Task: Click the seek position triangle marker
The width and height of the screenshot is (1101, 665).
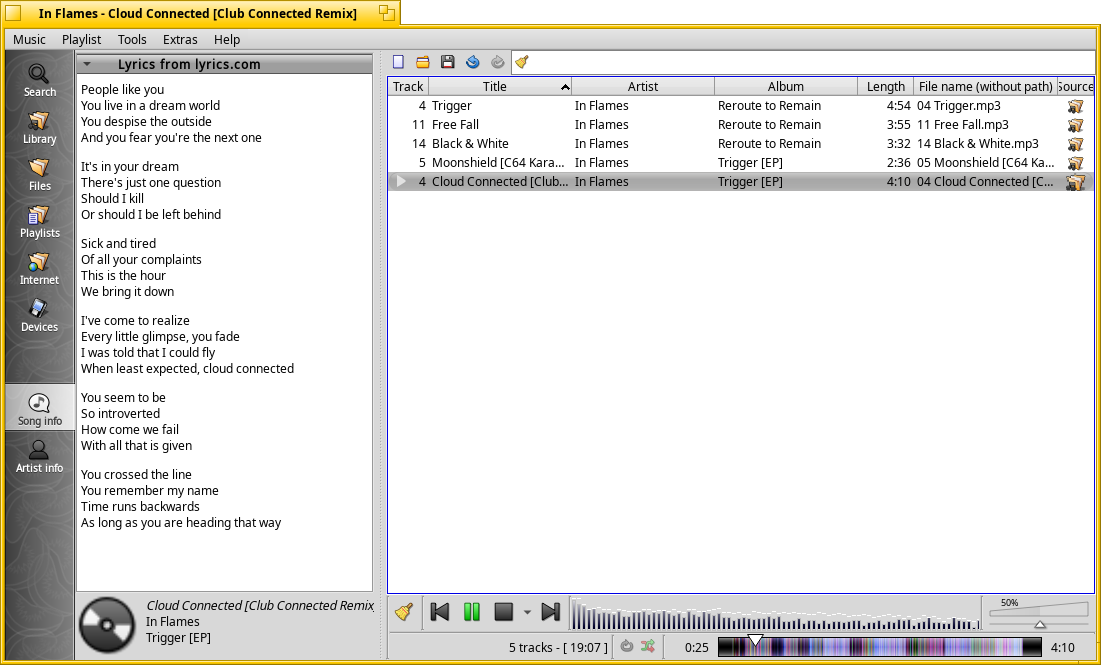Action: [755, 640]
